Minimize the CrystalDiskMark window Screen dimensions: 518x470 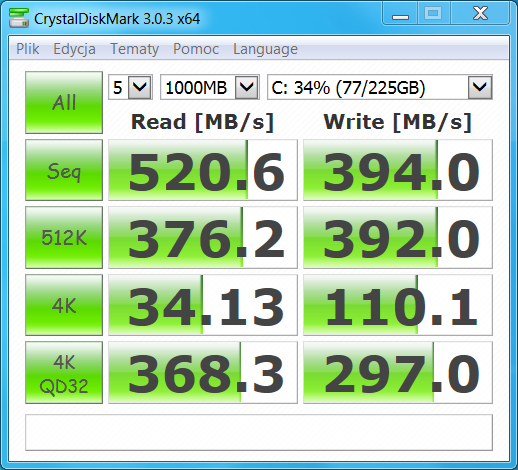click(400, 13)
